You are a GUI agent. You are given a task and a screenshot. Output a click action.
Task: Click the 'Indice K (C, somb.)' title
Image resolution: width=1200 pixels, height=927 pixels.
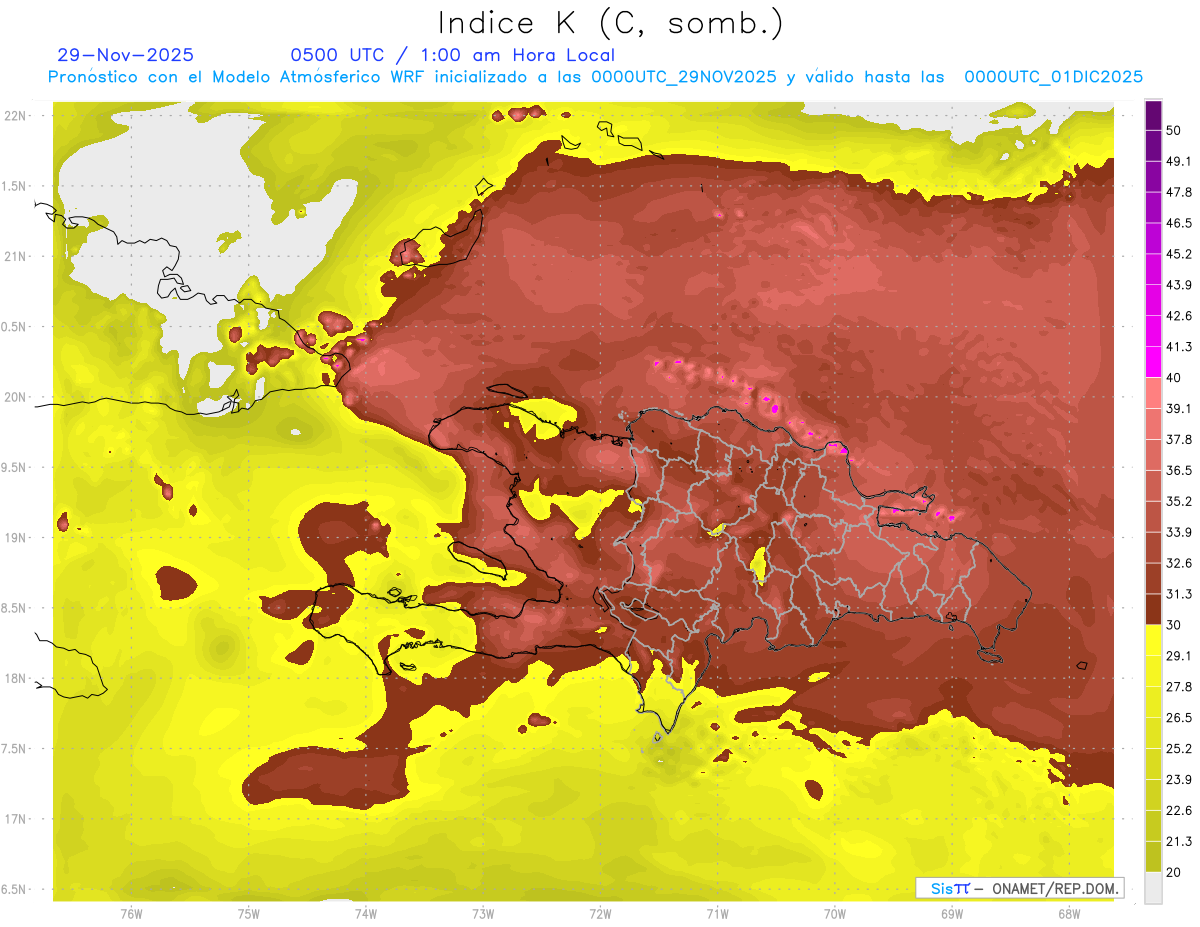[610, 24]
